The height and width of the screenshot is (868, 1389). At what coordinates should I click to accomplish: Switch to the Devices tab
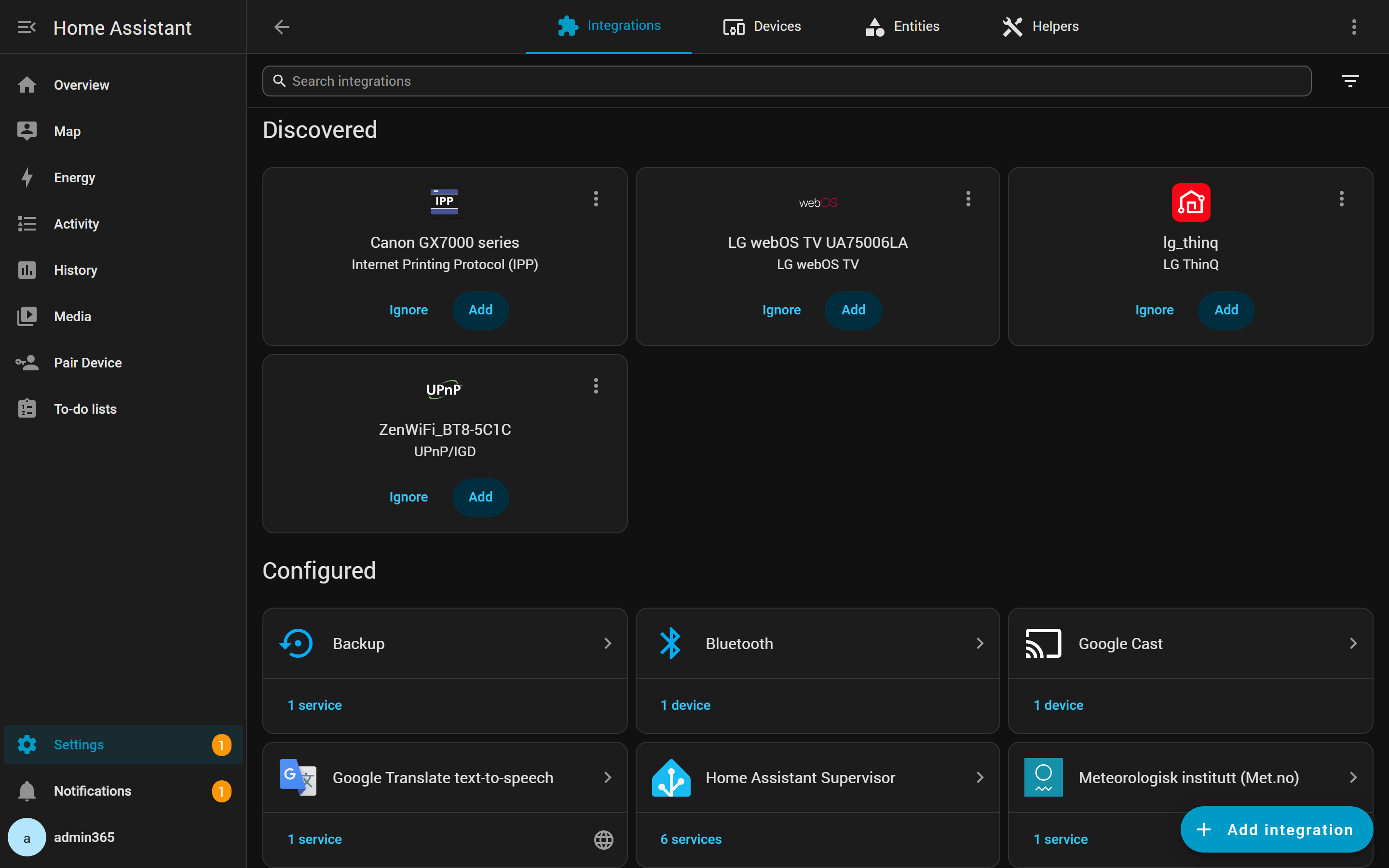pos(762,27)
